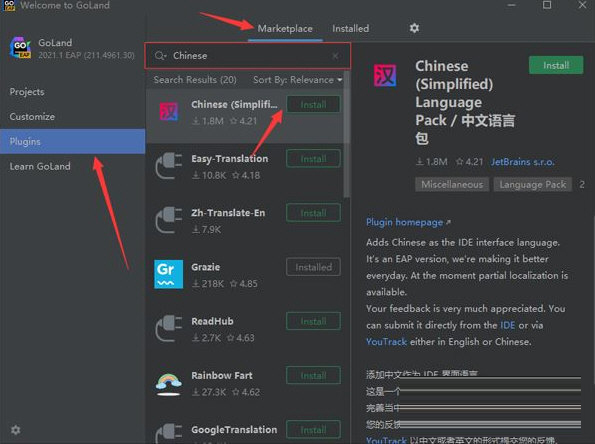
Task: Open the Sort By Relevance dropdown
Action: 298,80
